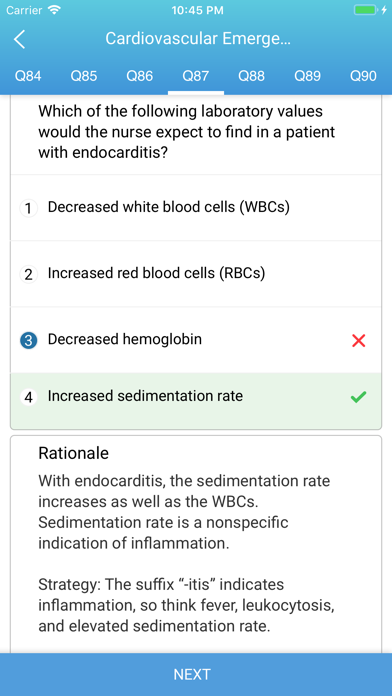Viewport: 392px width, 696px height.
Task: Select option 2 number circle
Action: pyautogui.click(x=29, y=274)
